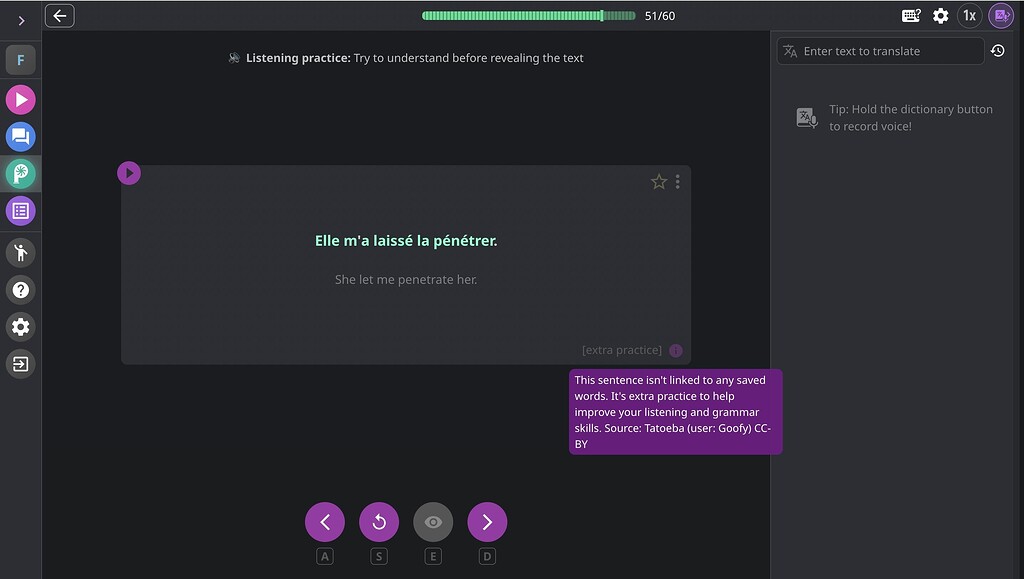
Task: Click the back arrow button
Action: [x=60, y=15]
